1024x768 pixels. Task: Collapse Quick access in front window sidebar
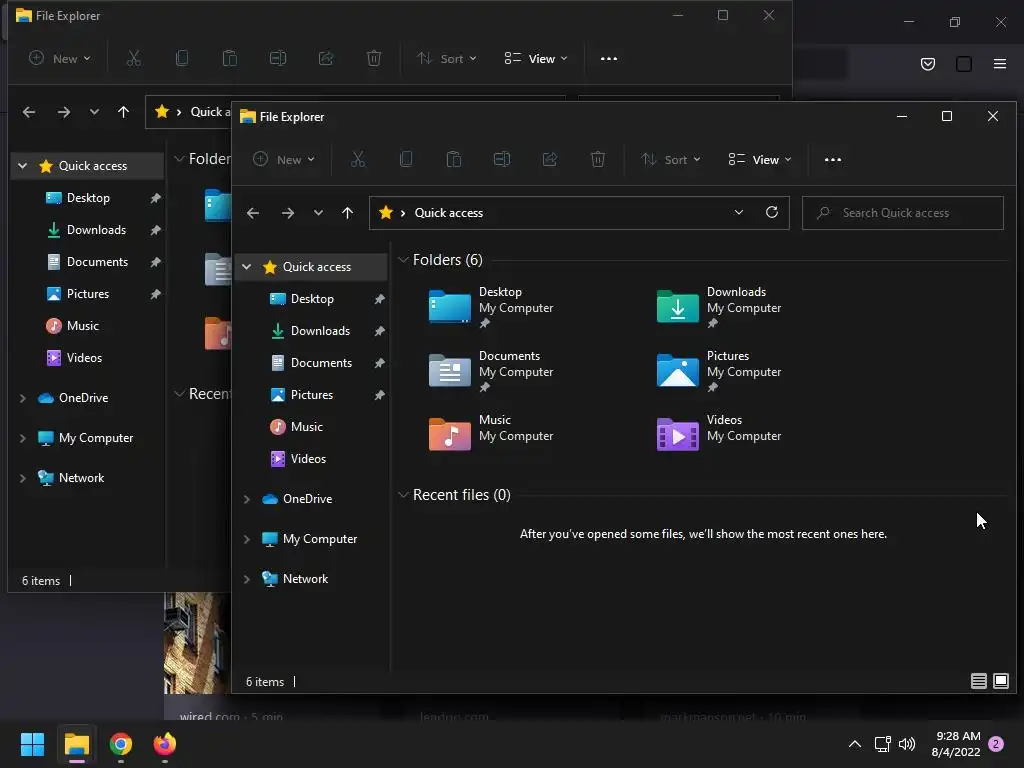tap(247, 266)
